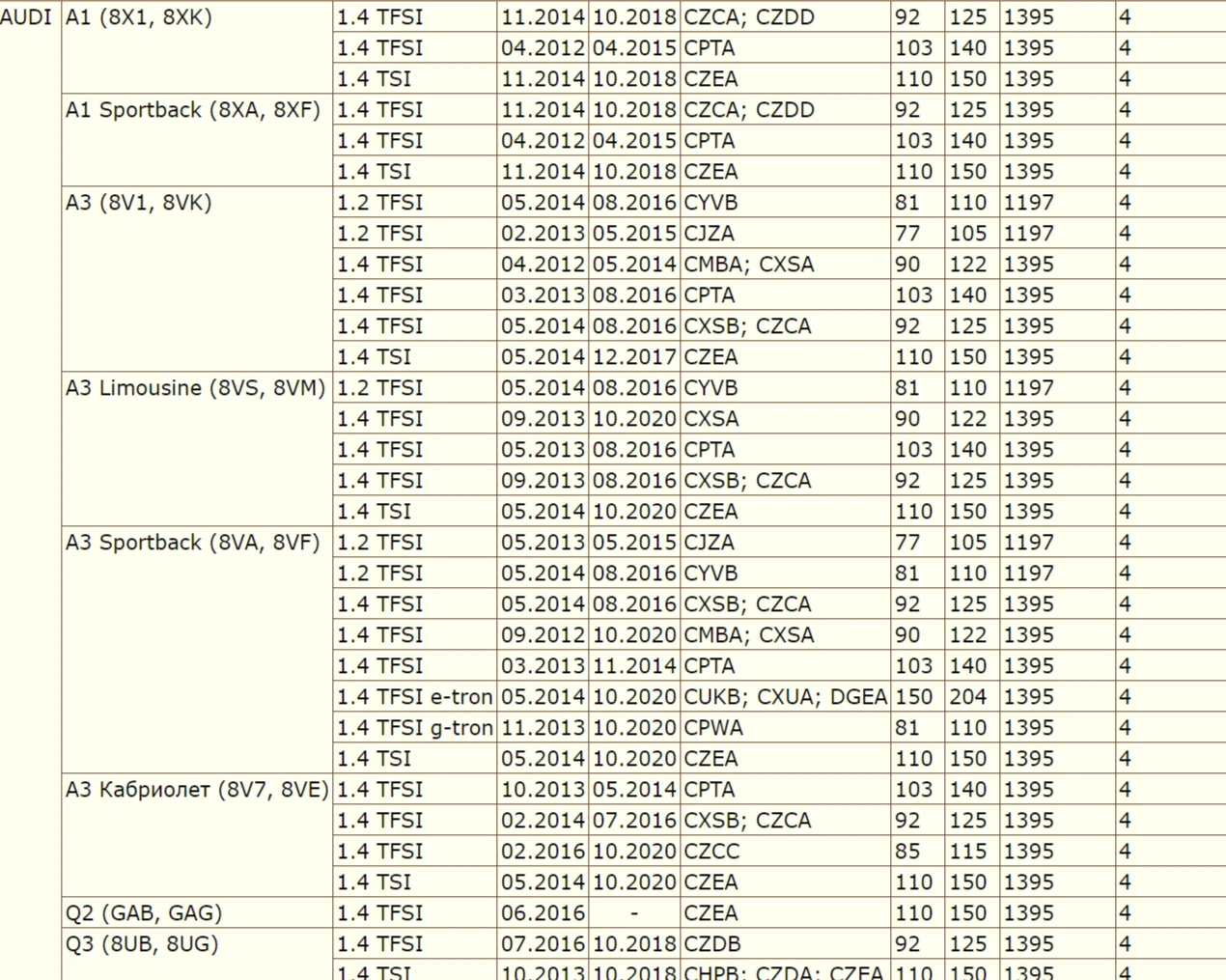Select engine codes CUKB; CXUA; DGEA

pyautogui.click(x=786, y=697)
